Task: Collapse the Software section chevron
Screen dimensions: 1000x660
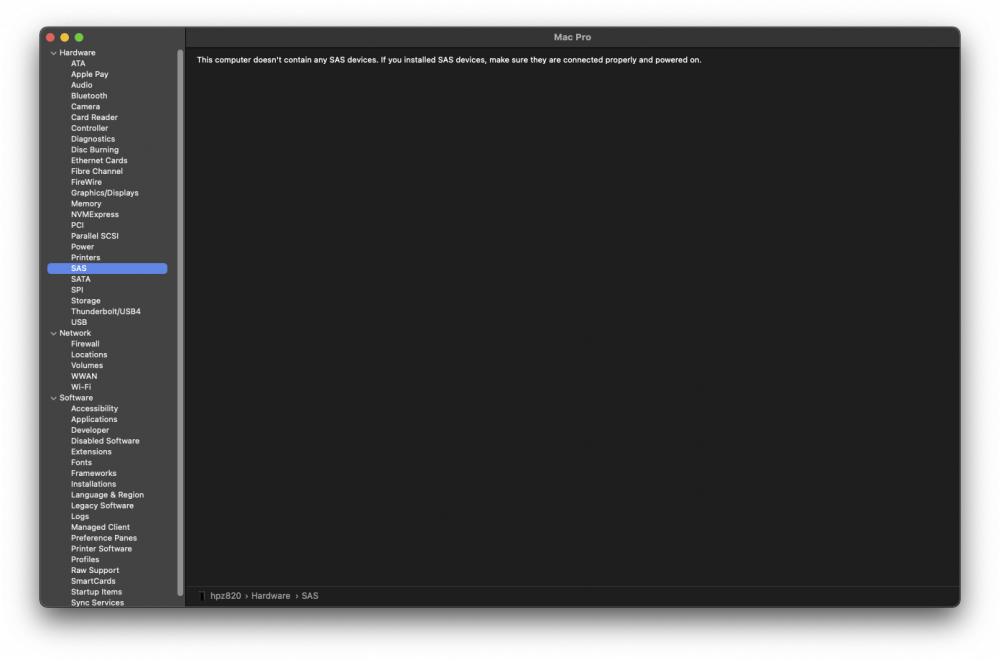Action: 54,398
